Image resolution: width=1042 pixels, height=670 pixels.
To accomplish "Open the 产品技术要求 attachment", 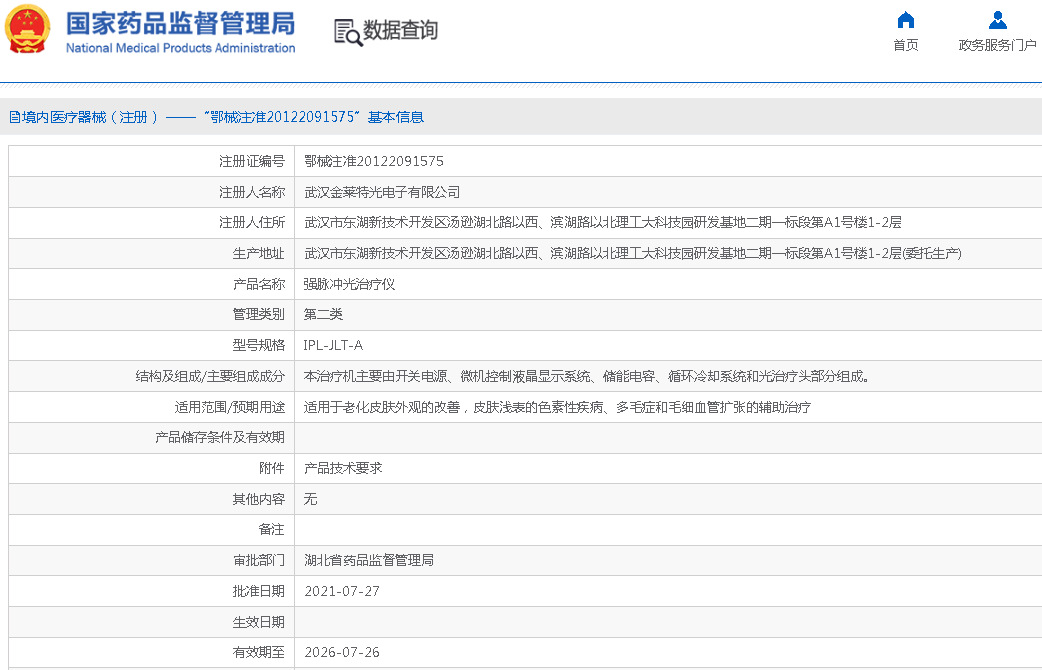I will pos(343,468).
